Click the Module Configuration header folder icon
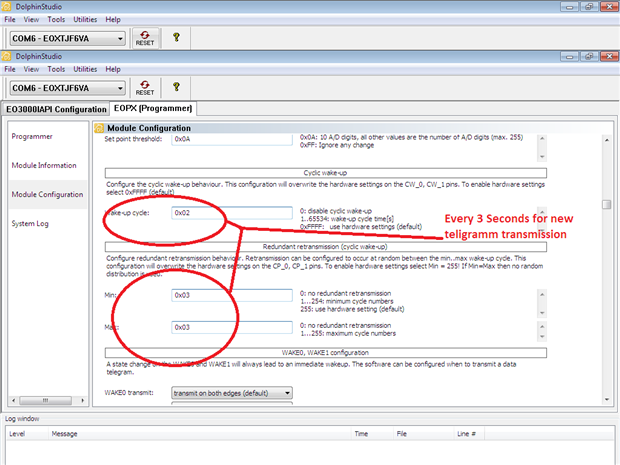This screenshot has width=620, height=465. 99,128
